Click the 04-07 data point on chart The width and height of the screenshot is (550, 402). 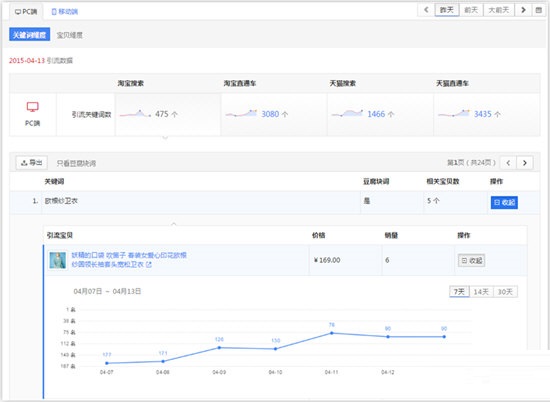point(107,363)
